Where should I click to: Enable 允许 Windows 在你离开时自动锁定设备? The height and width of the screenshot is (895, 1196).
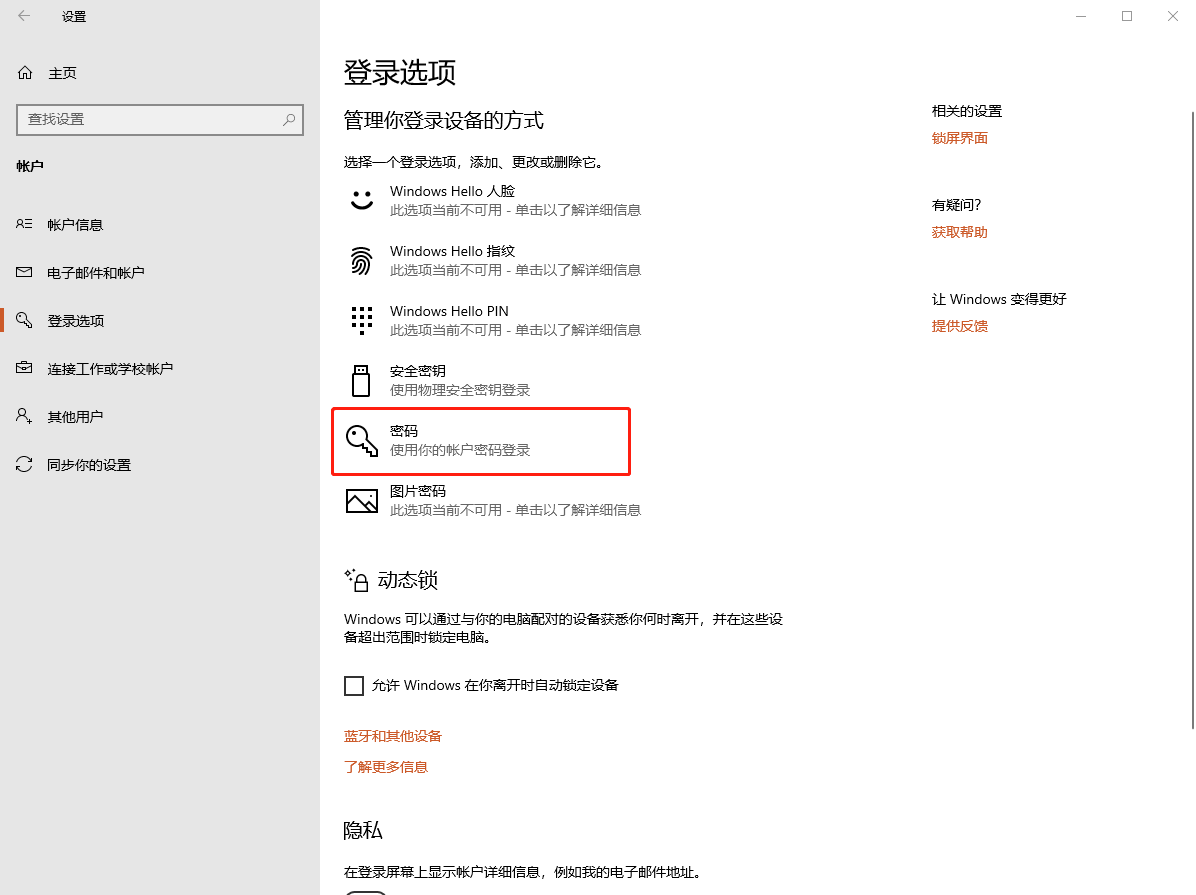[x=354, y=685]
